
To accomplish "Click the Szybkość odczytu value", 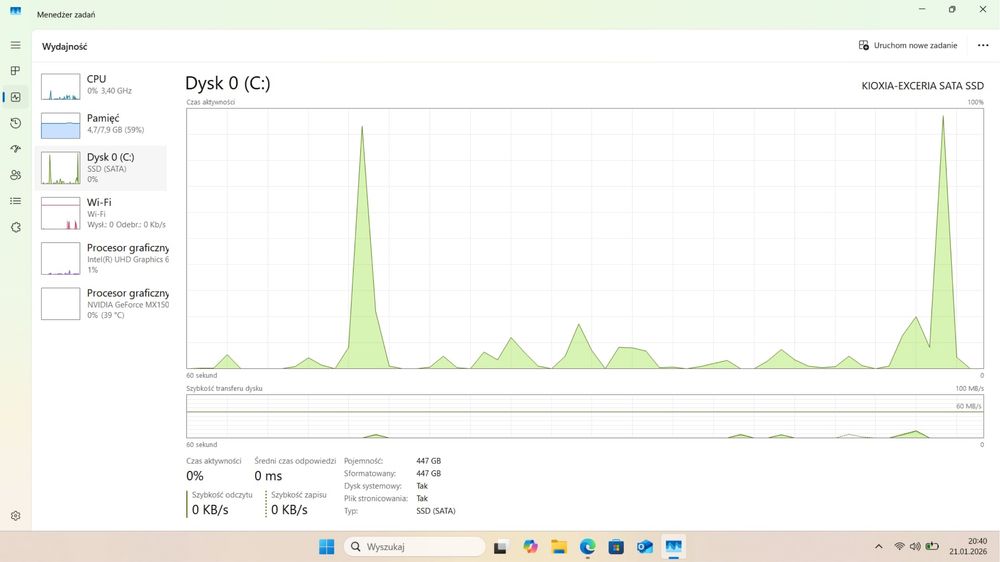I will 210,510.
